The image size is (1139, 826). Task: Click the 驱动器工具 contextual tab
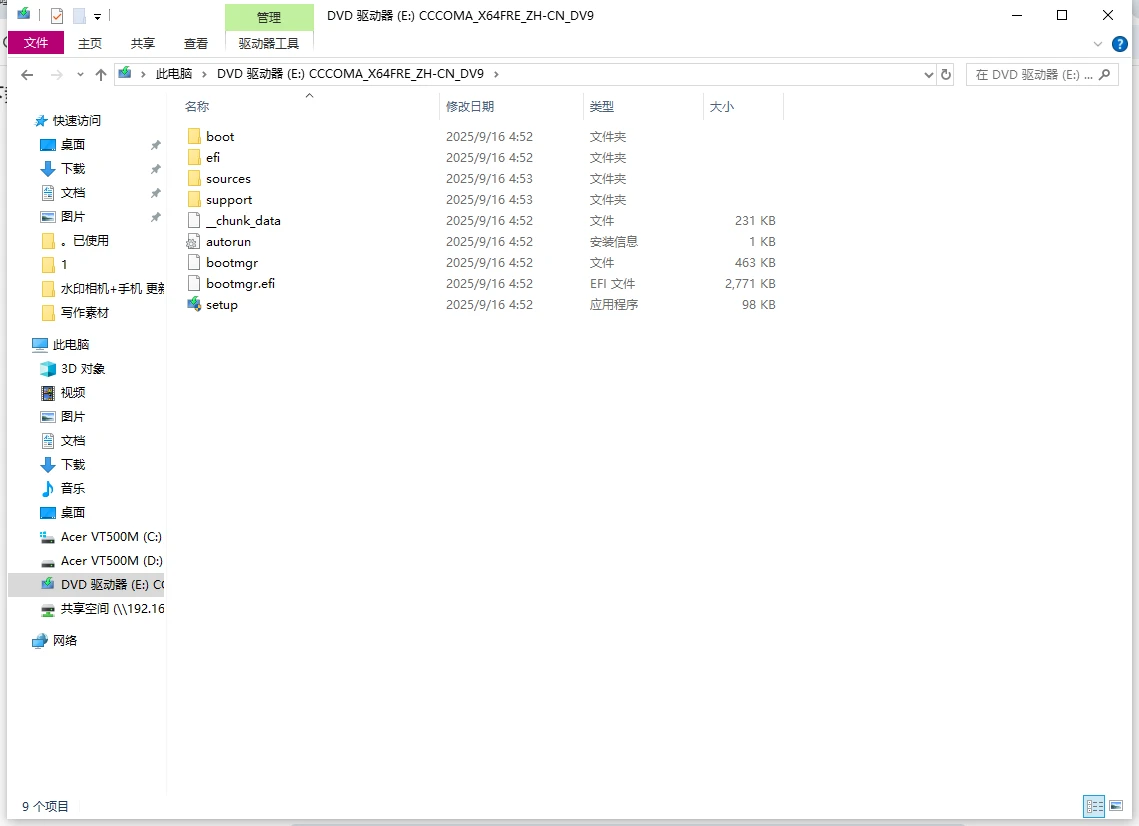tap(268, 43)
